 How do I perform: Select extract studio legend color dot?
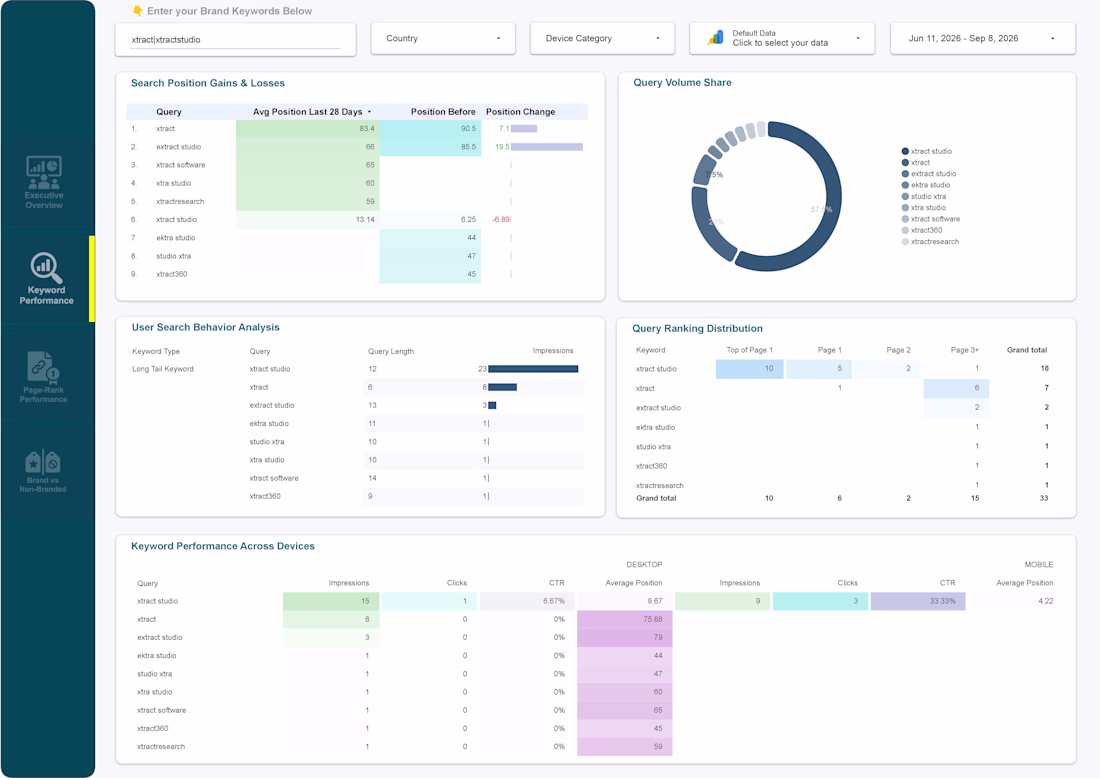[905, 174]
